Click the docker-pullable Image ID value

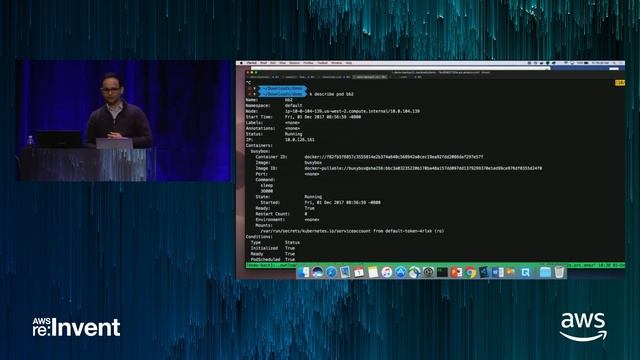point(423,169)
